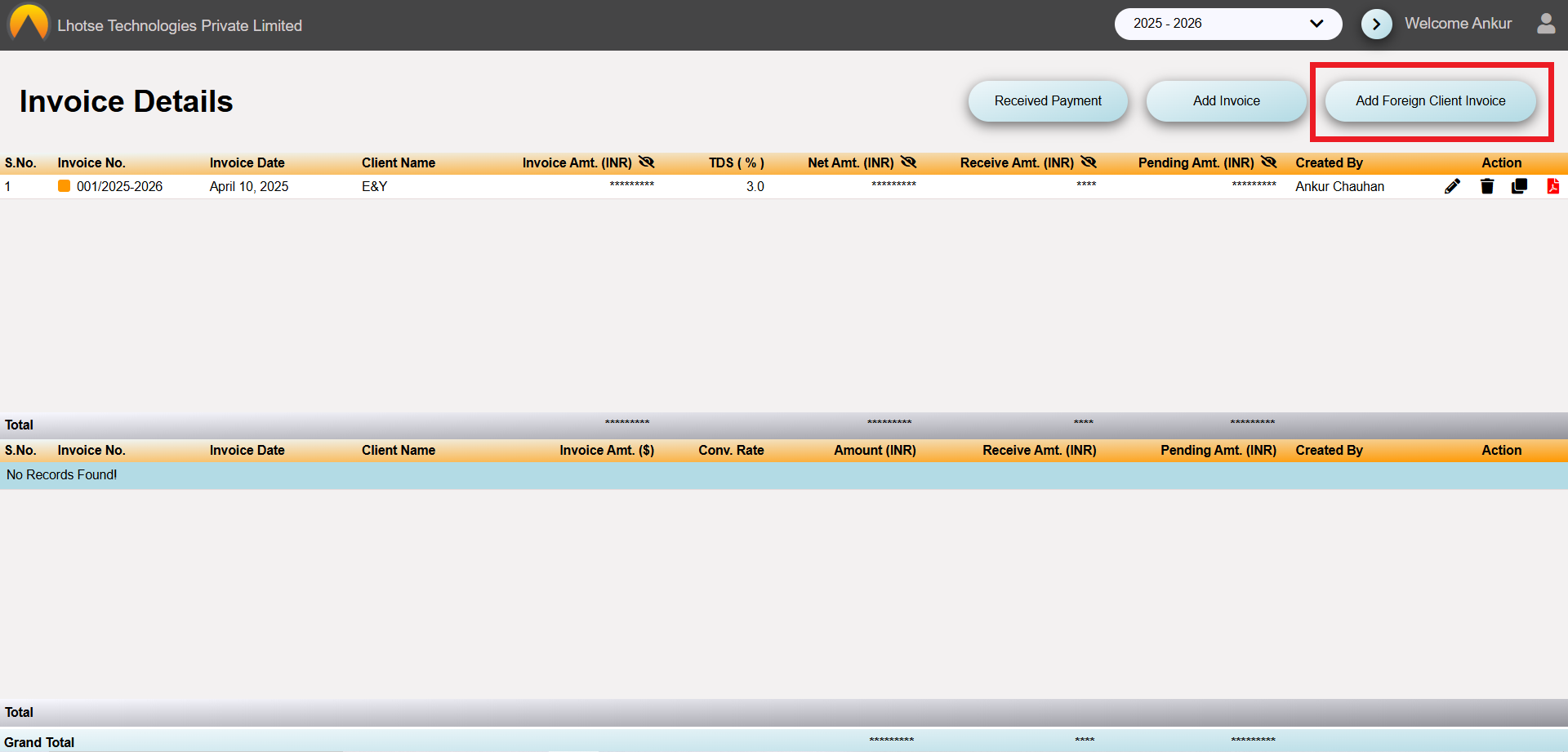
Task: Show hidden Receive Amt. (INR) values
Action: point(1089,162)
